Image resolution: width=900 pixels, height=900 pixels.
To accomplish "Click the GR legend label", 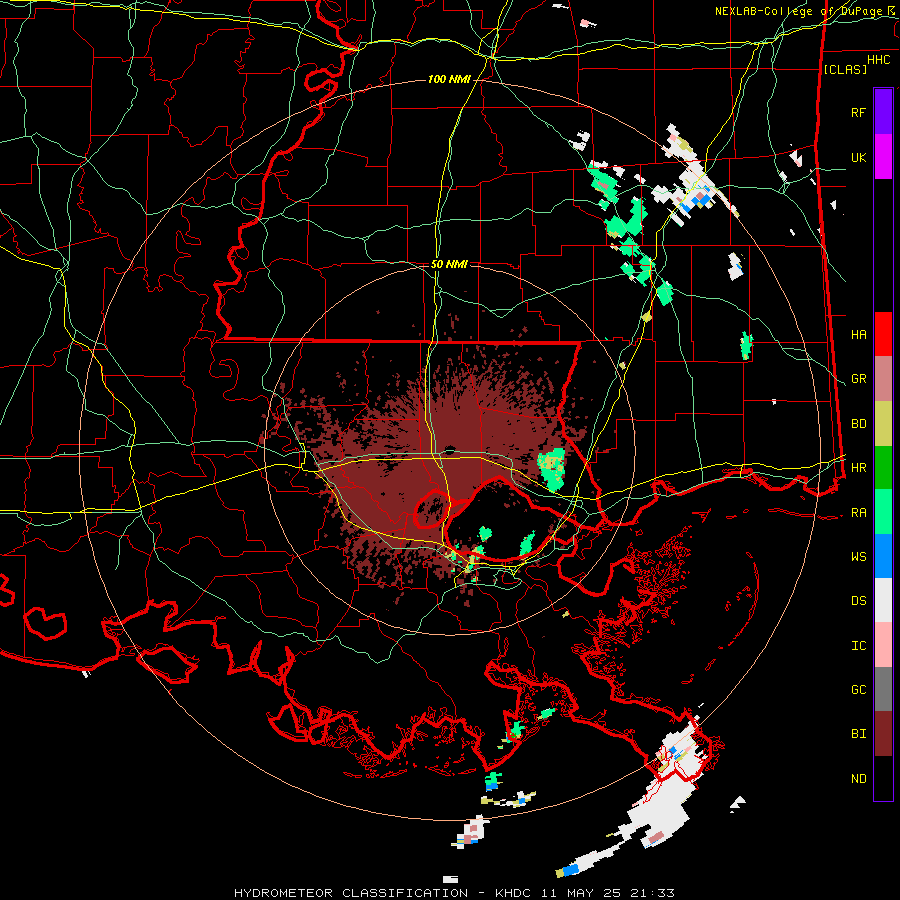I will (x=858, y=379).
